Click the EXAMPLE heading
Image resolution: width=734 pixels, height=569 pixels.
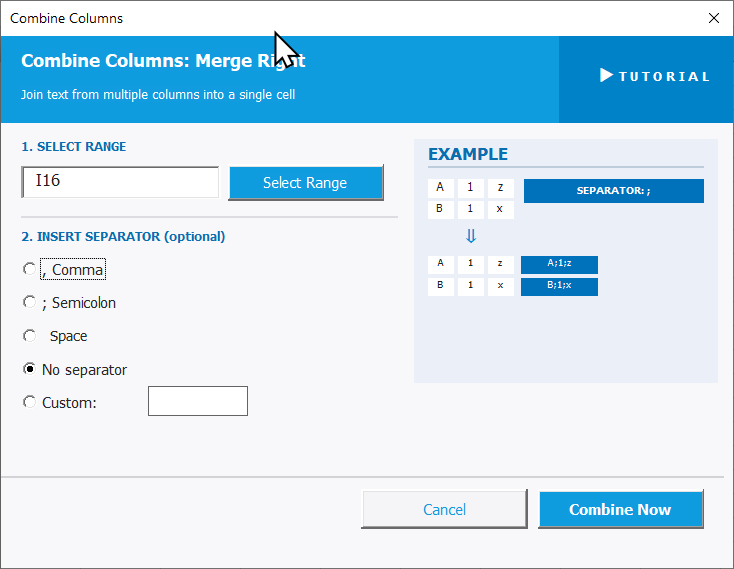[x=468, y=154]
